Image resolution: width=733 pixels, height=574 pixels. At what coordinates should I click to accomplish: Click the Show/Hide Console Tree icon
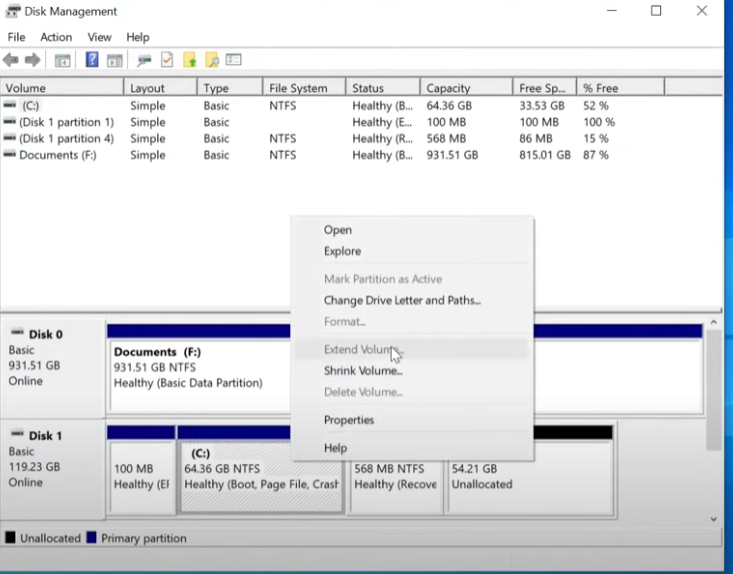[x=62, y=60]
